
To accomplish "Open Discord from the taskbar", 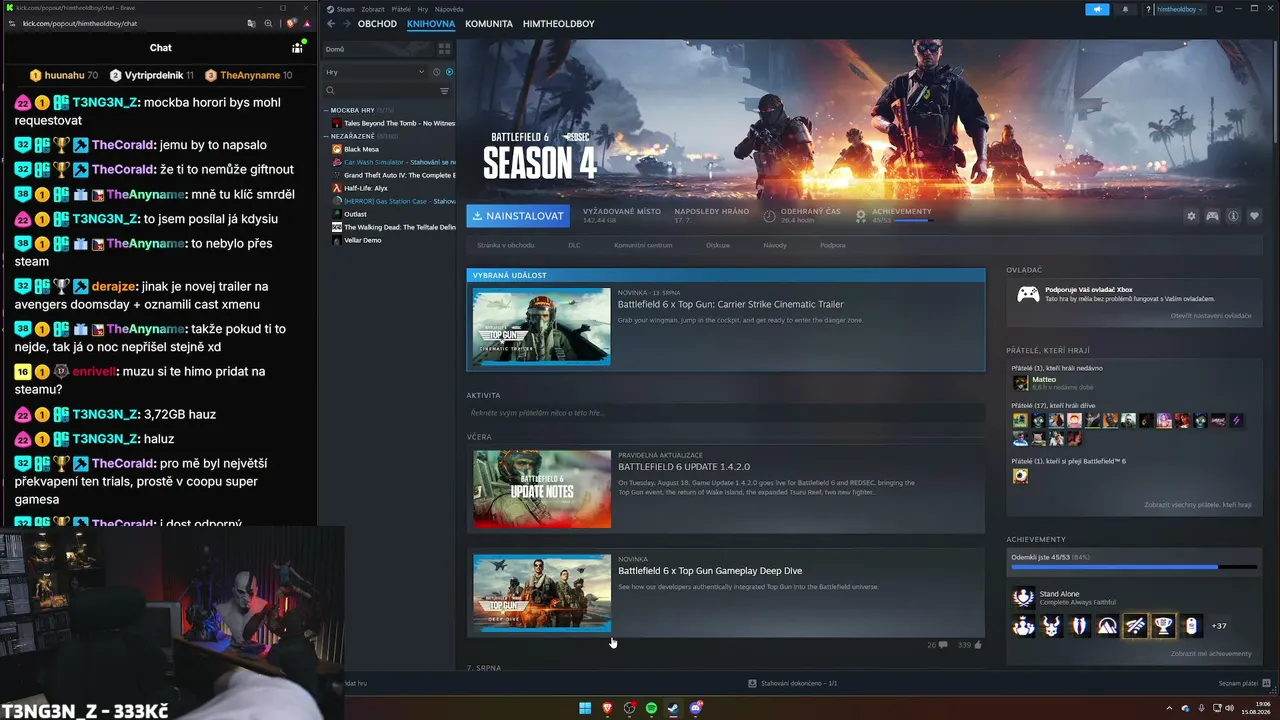I will (696, 708).
